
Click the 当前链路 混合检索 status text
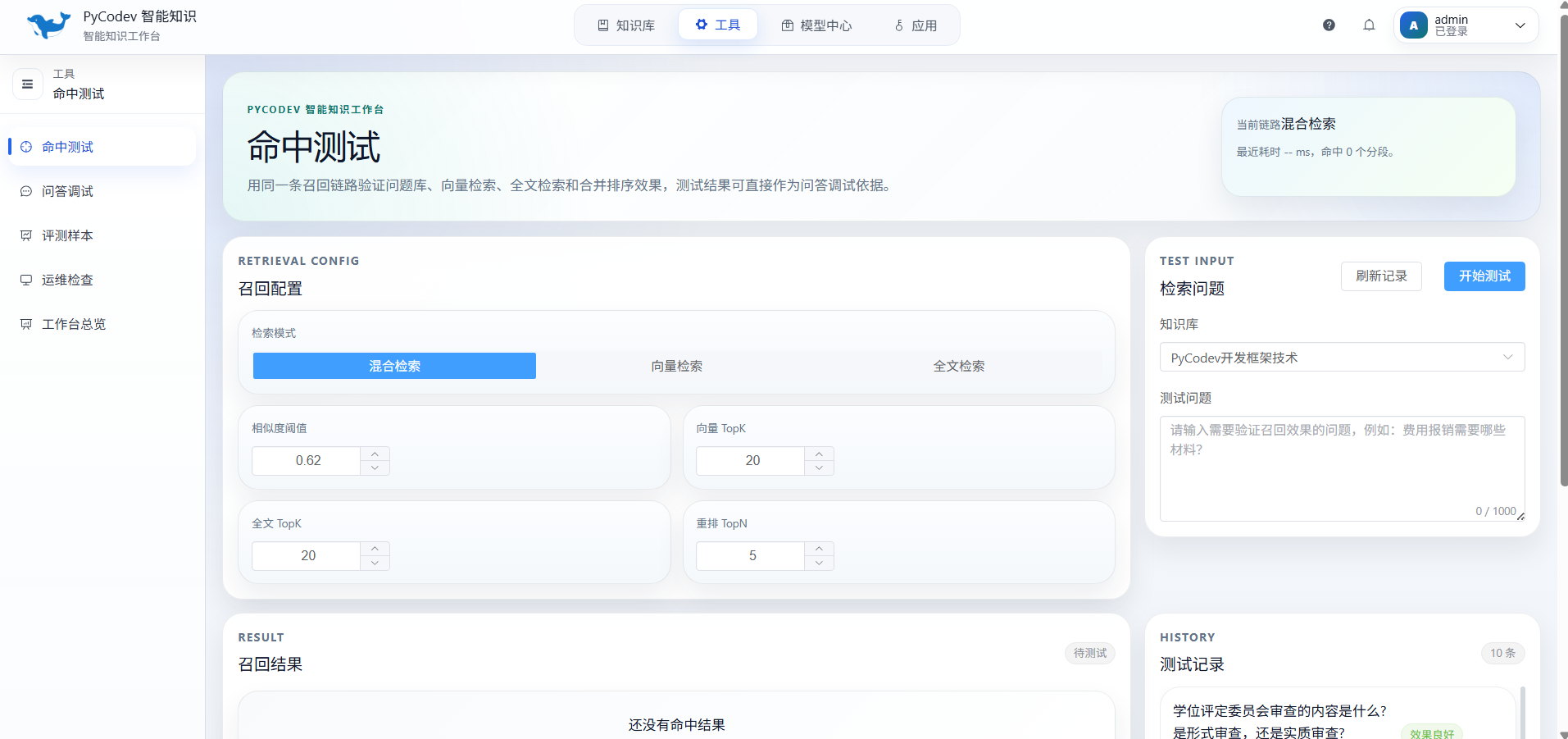point(1286,124)
